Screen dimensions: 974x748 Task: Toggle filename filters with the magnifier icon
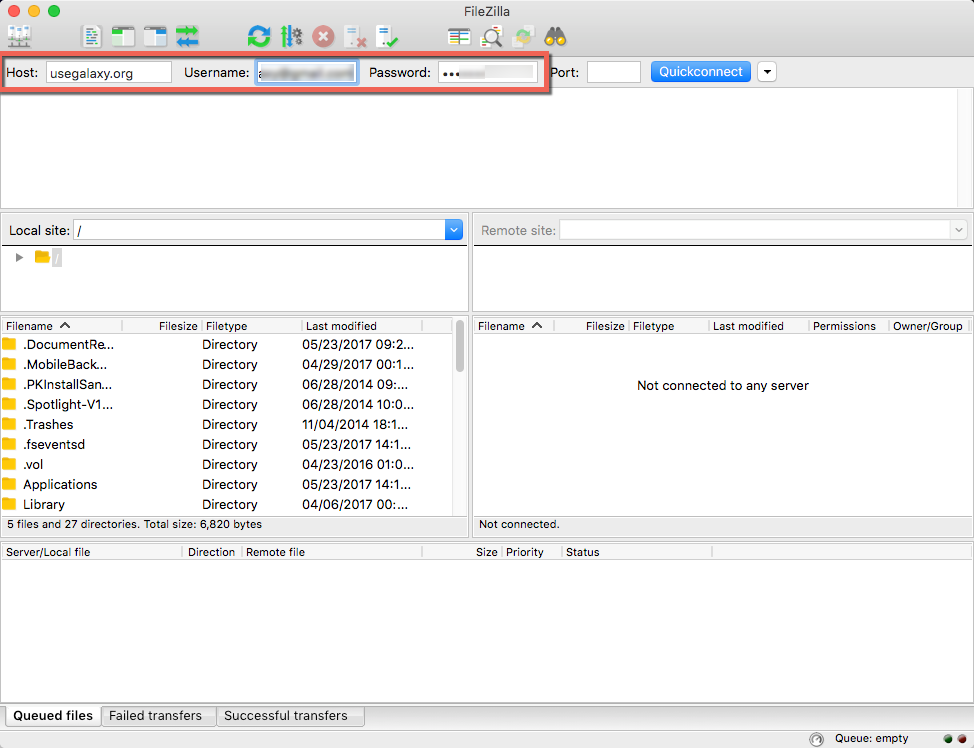coord(491,37)
